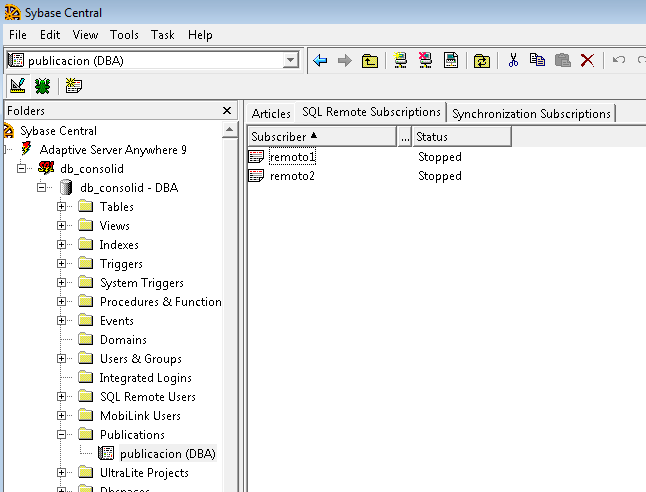Image resolution: width=646 pixels, height=492 pixels.
Task: Click the Cut scissors icon
Action: 513,61
